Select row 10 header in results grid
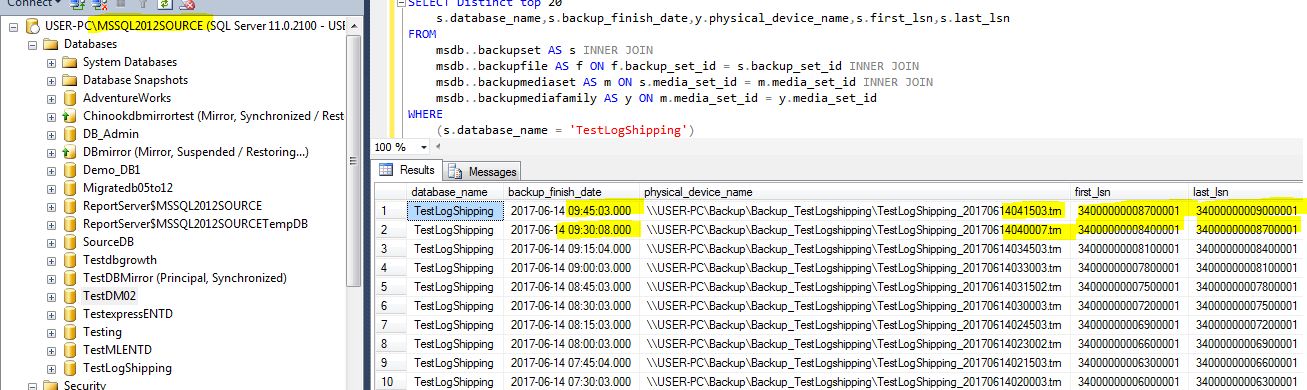1307x390 pixels. [x=390, y=381]
